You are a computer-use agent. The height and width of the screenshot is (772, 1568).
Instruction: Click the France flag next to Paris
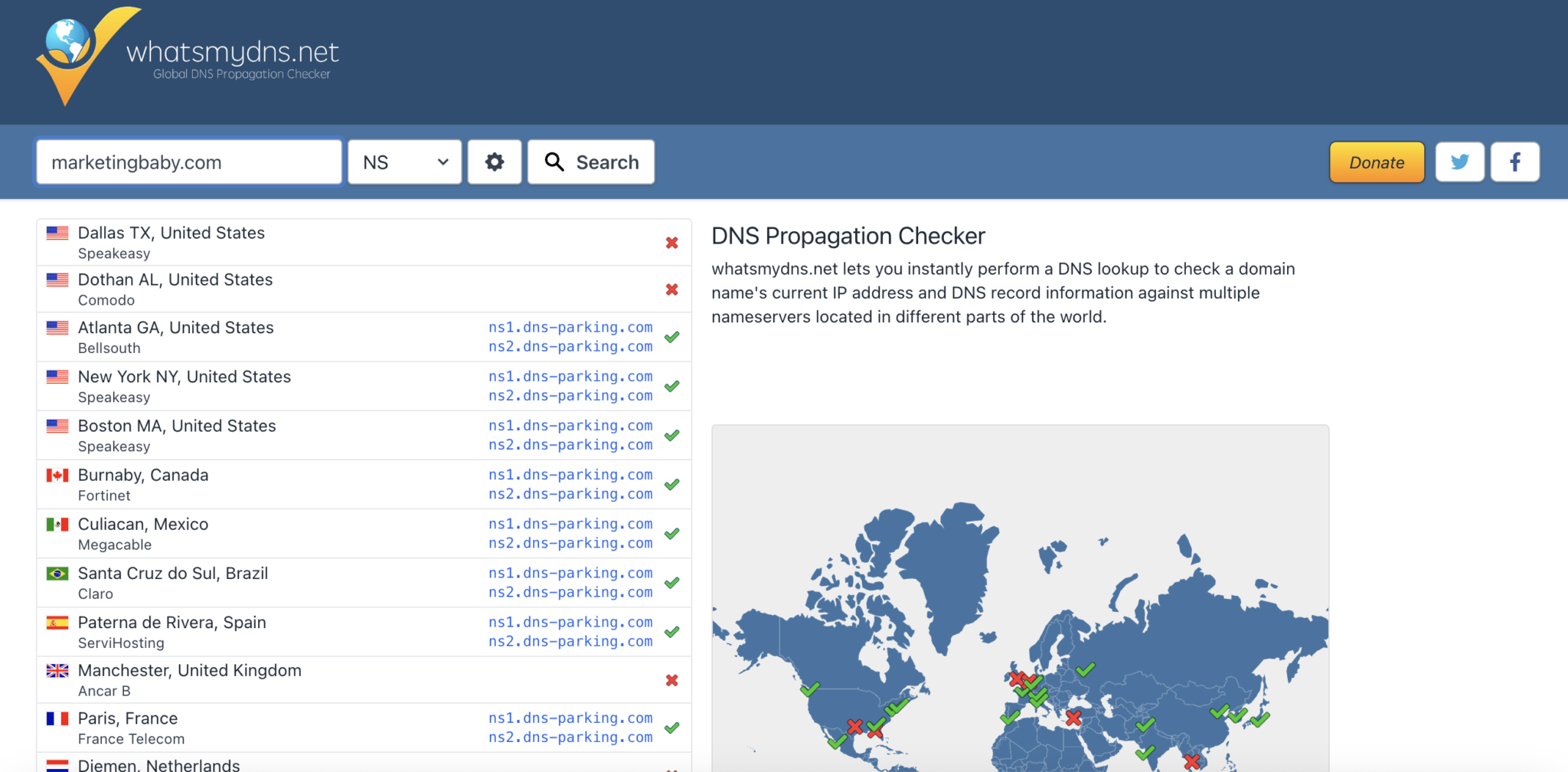pyautogui.click(x=57, y=718)
